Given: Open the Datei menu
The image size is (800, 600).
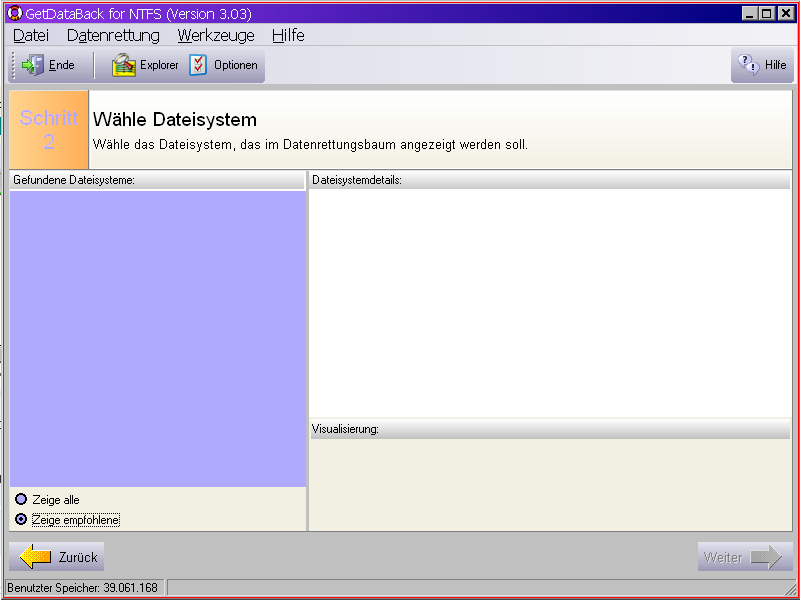Looking at the screenshot, I should tap(31, 35).
